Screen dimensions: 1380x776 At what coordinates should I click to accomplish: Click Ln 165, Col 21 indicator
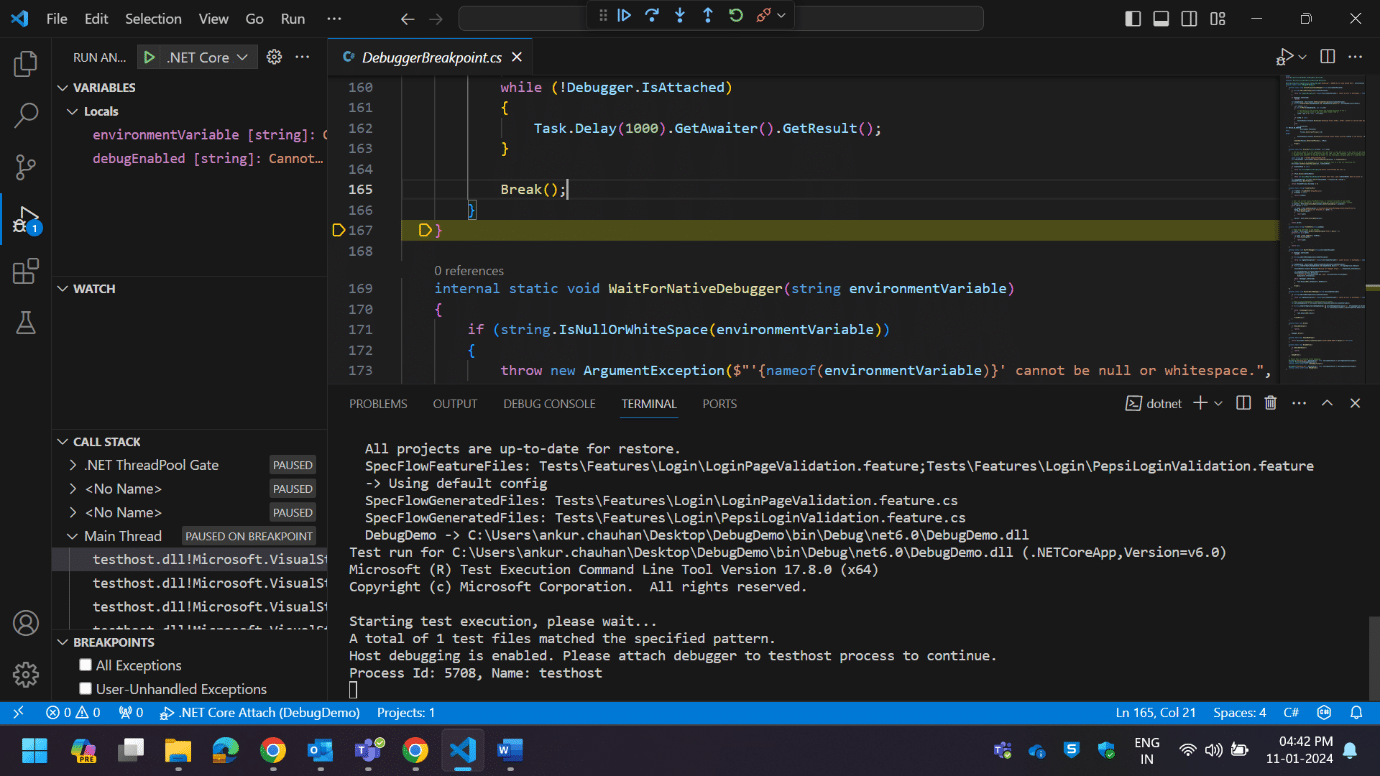(x=1156, y=713)
